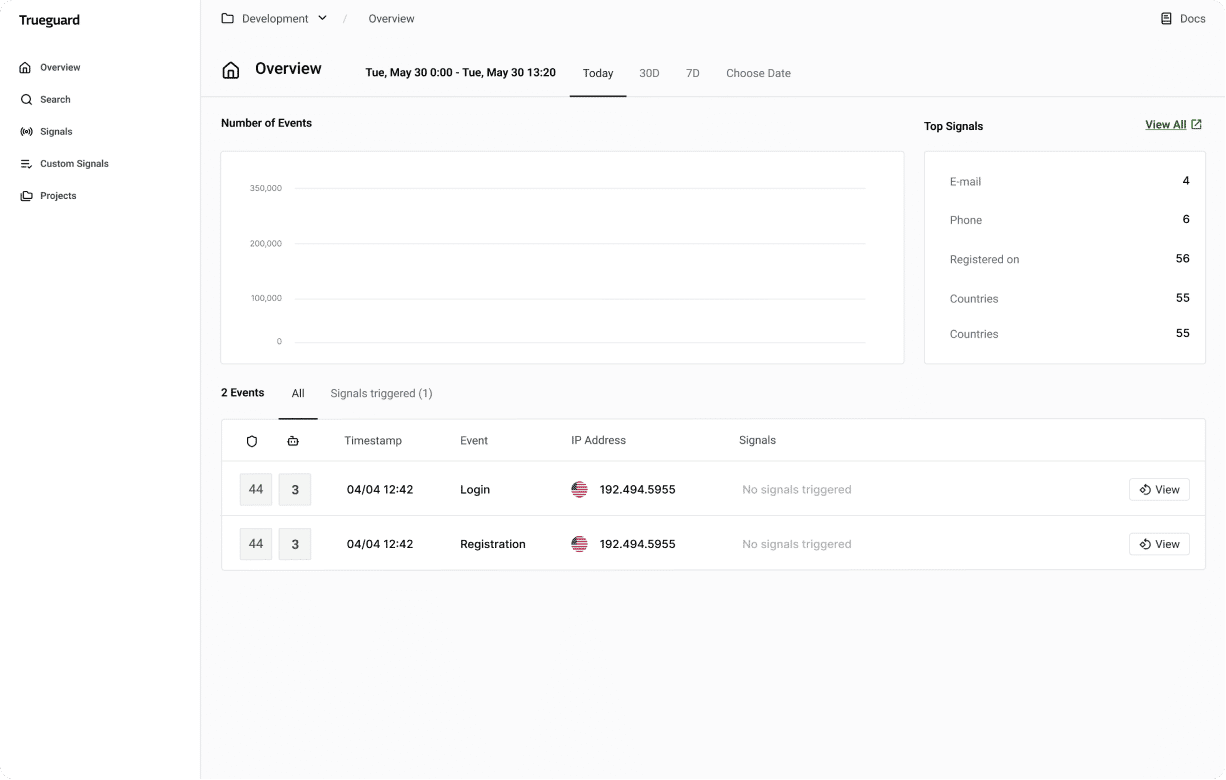
Task: Click View on the Login event row
Action: pyautogui.click(x=1159, y=489)
